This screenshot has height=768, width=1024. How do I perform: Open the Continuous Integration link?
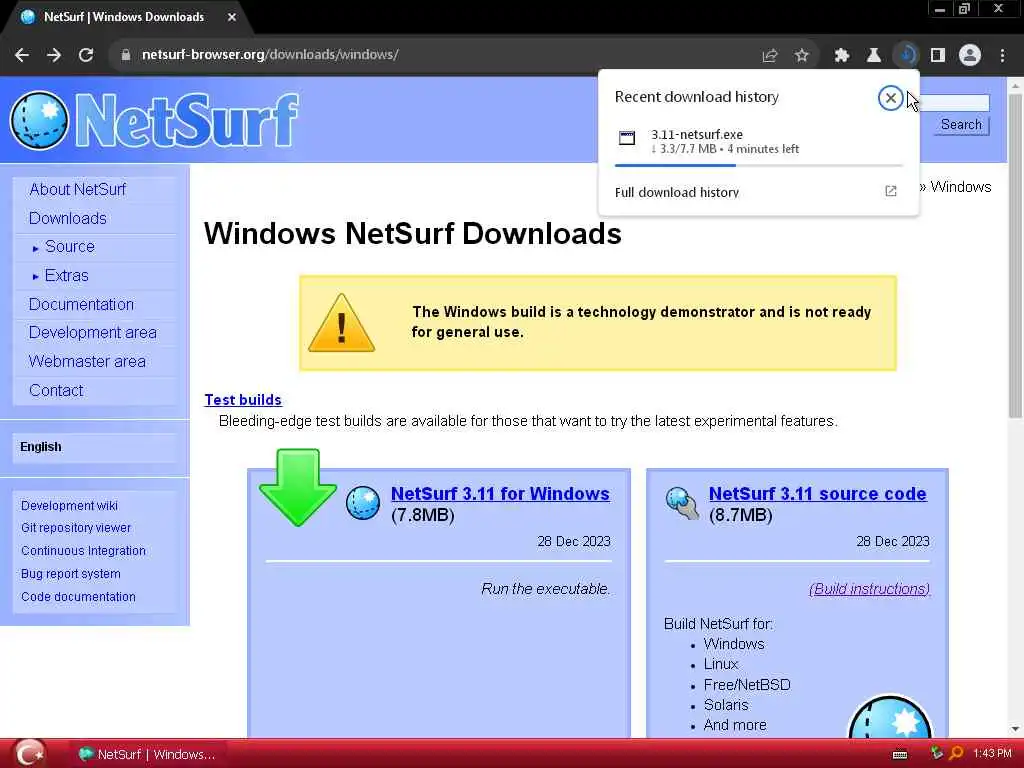click(x=83, y=551)
